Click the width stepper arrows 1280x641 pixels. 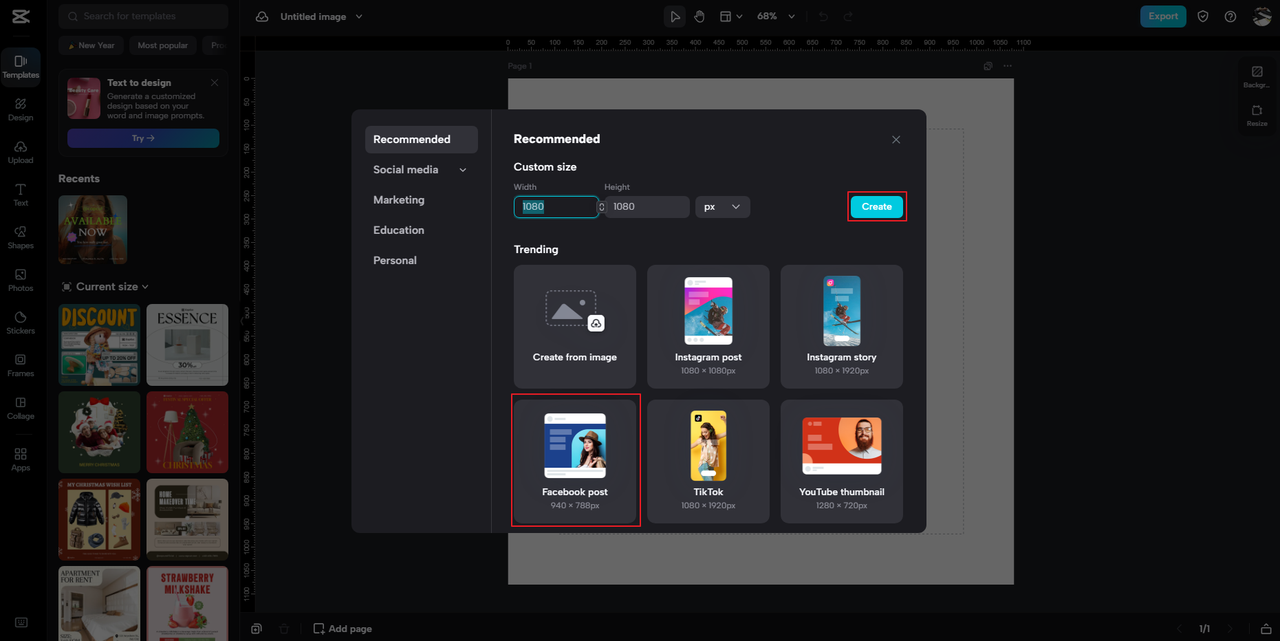point(601,207)
